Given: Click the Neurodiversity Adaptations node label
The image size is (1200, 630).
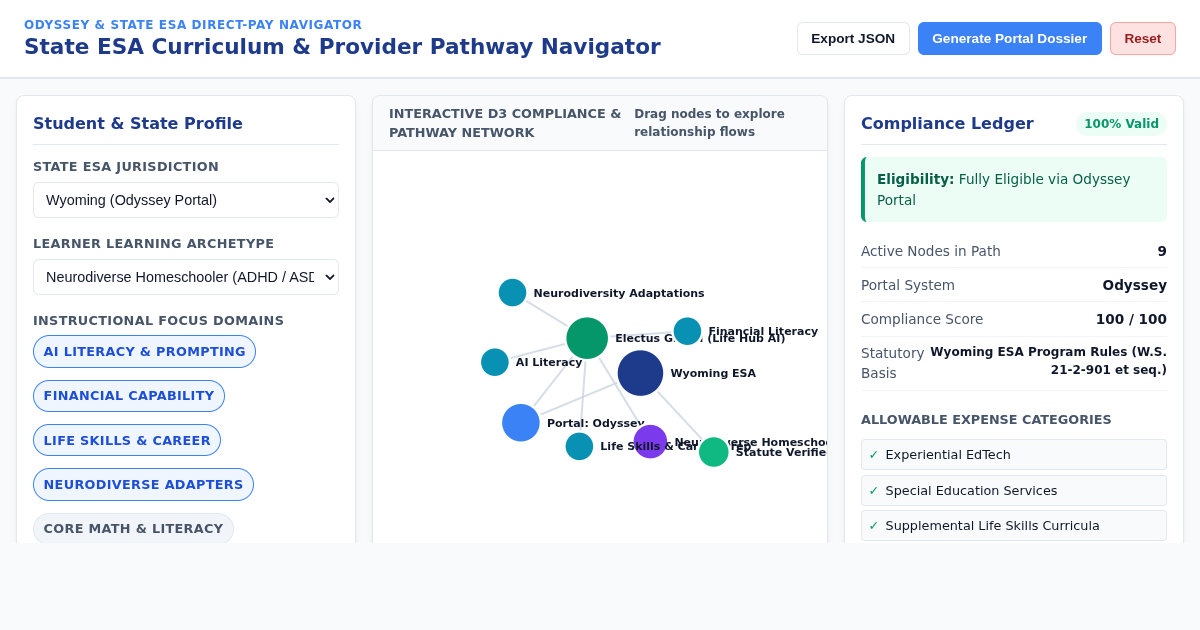Looking at the screenshot, I should [x=619, y=294].
